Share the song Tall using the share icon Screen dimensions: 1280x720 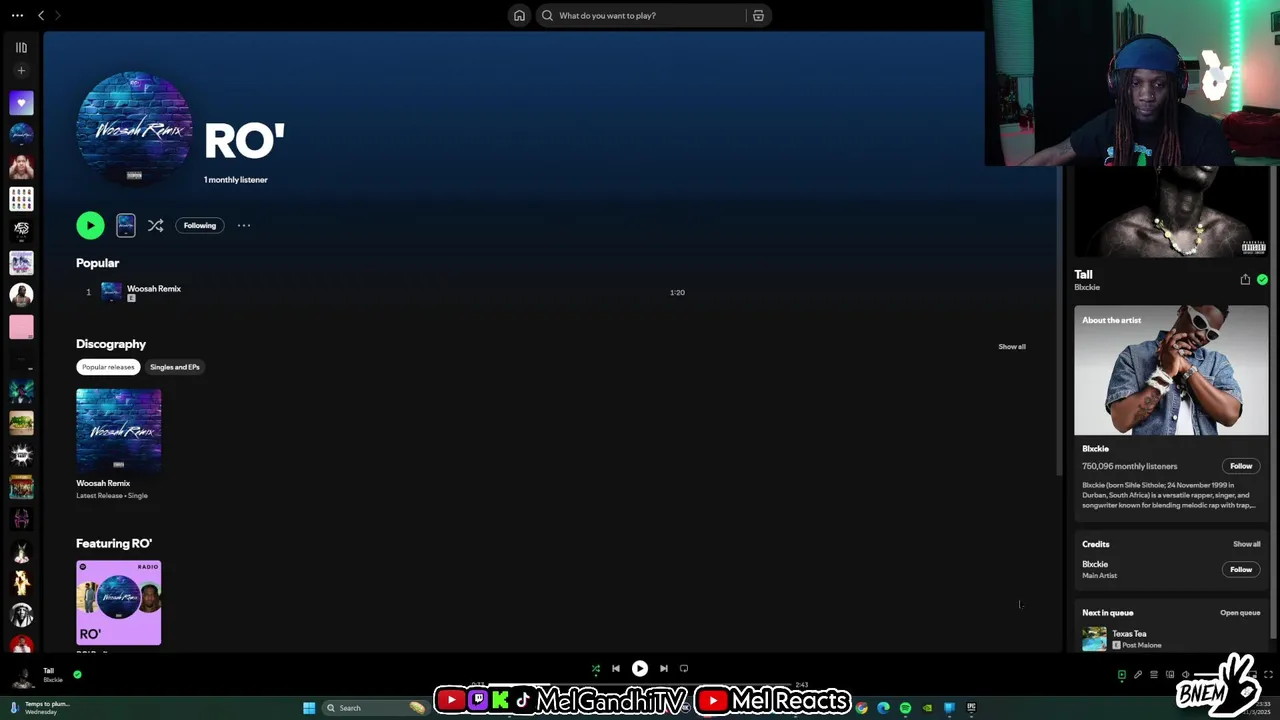click(x=1245, y=280)
